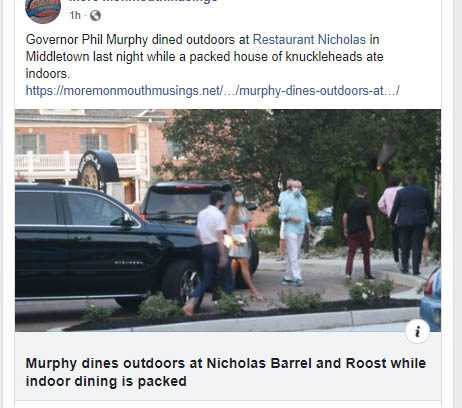Click the "indoor dining is packed" headline line

tap(106, 381)
